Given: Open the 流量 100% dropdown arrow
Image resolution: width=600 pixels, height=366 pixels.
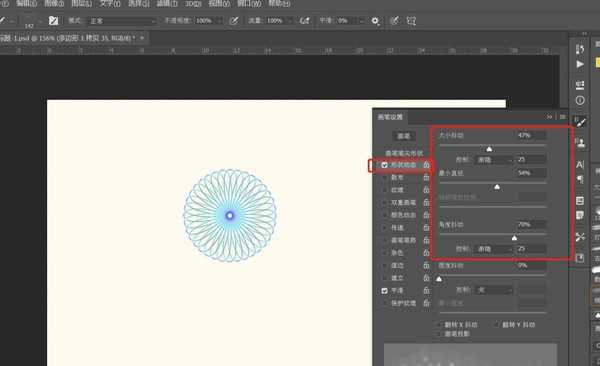Looking at the screenshot, I should (x=290, y=21).
